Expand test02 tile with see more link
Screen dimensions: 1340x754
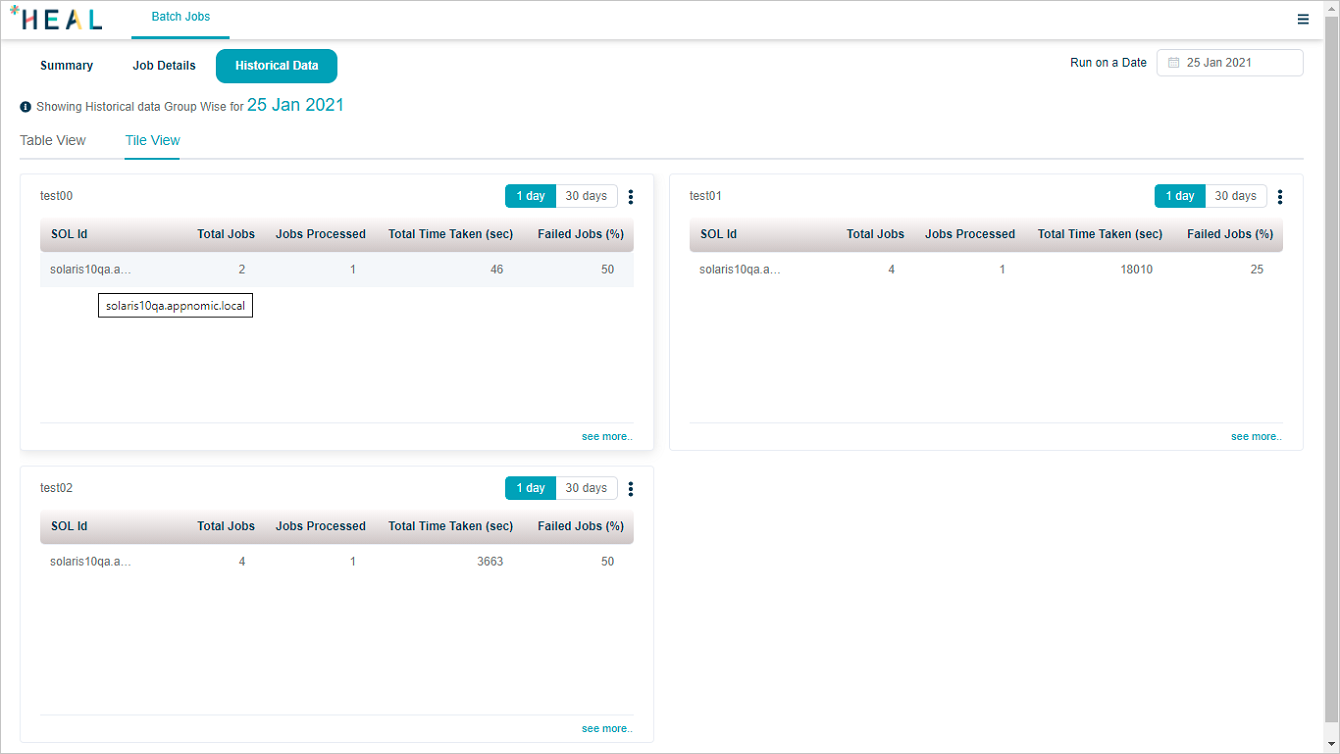[x=607, y=729]
